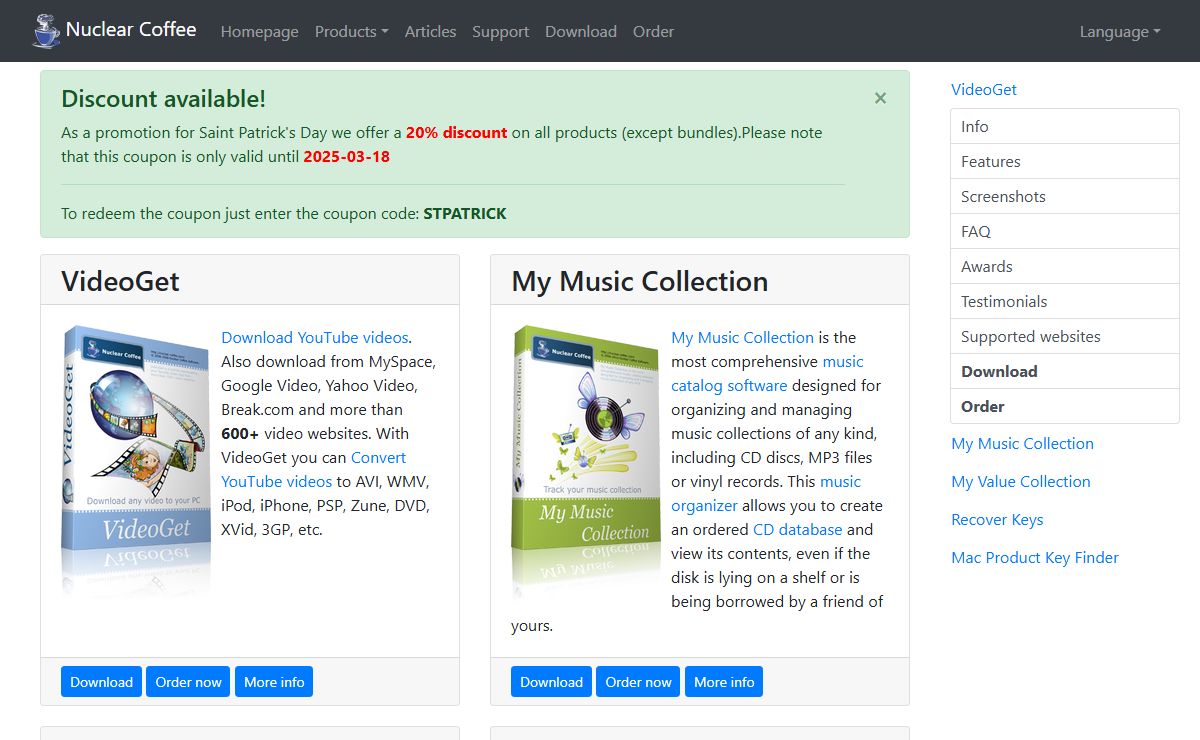Open Articles in the top navigation
This screenshot has height=740, width=1200.
coord(430,31)
